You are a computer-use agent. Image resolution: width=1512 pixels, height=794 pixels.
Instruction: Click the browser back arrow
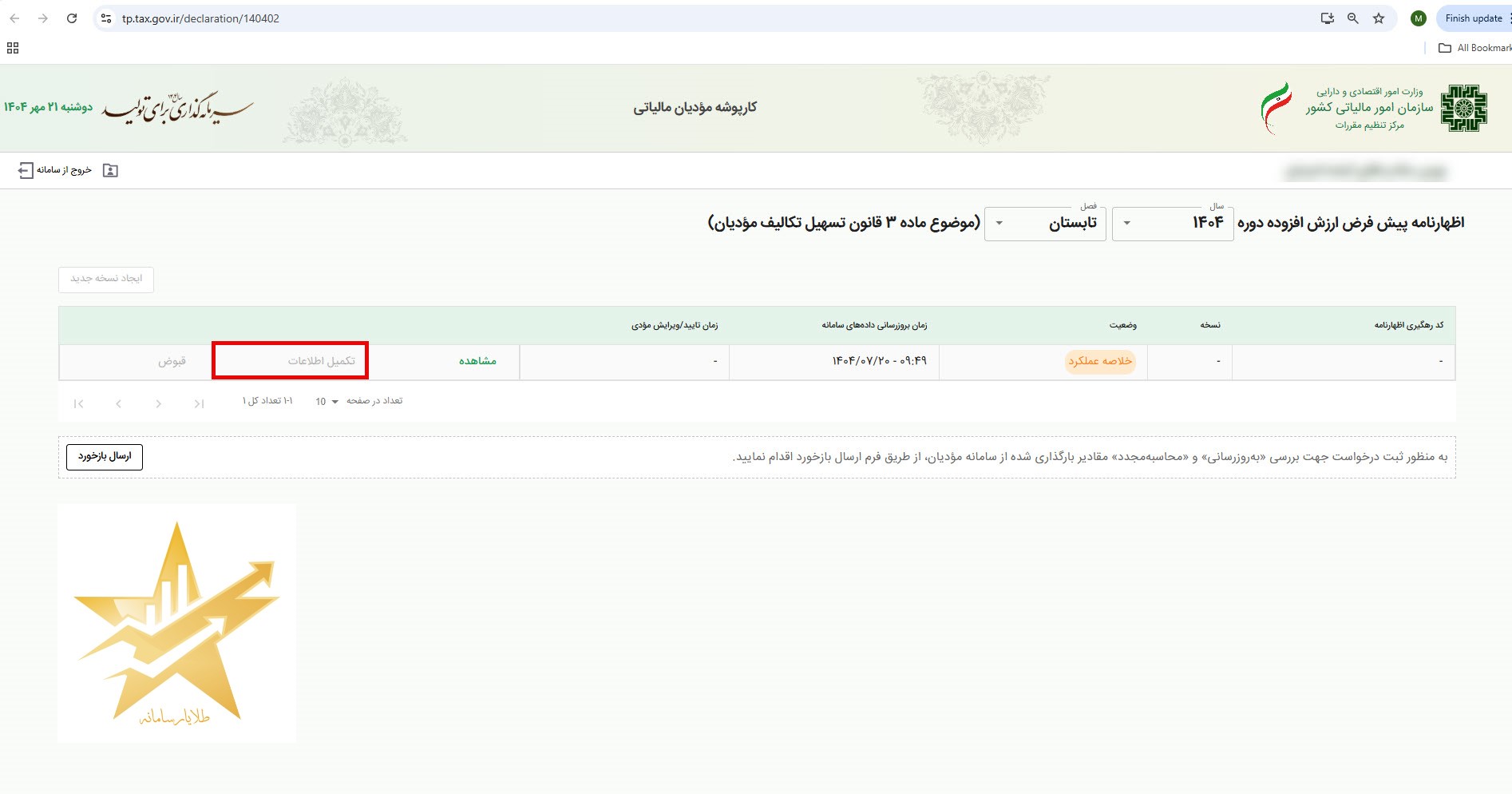(x=14, y=18)
